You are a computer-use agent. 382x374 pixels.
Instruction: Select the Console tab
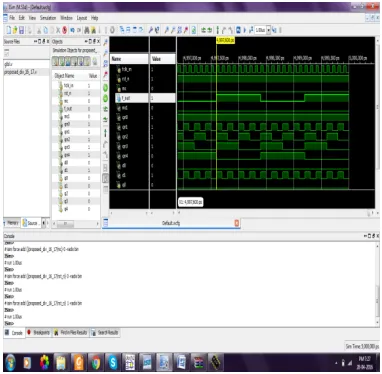[14, 333]
